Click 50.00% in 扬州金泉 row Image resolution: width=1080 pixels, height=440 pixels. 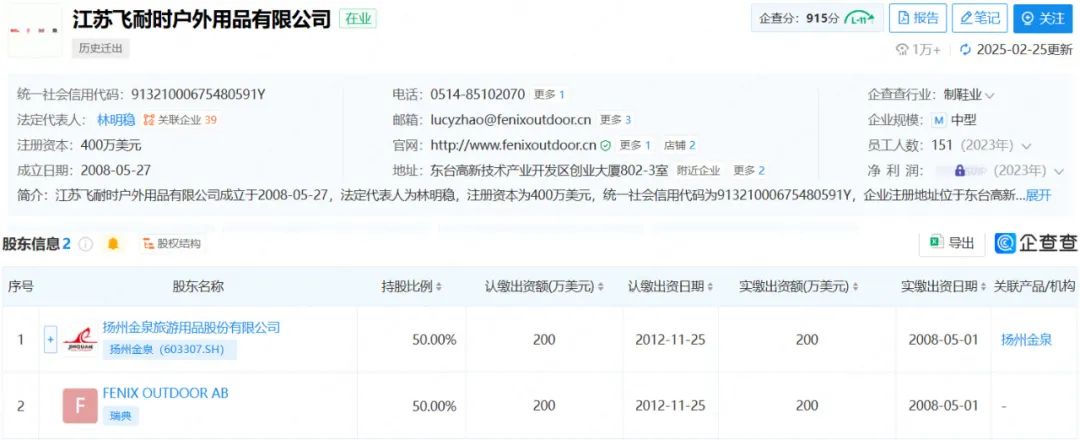coord(434,339)
